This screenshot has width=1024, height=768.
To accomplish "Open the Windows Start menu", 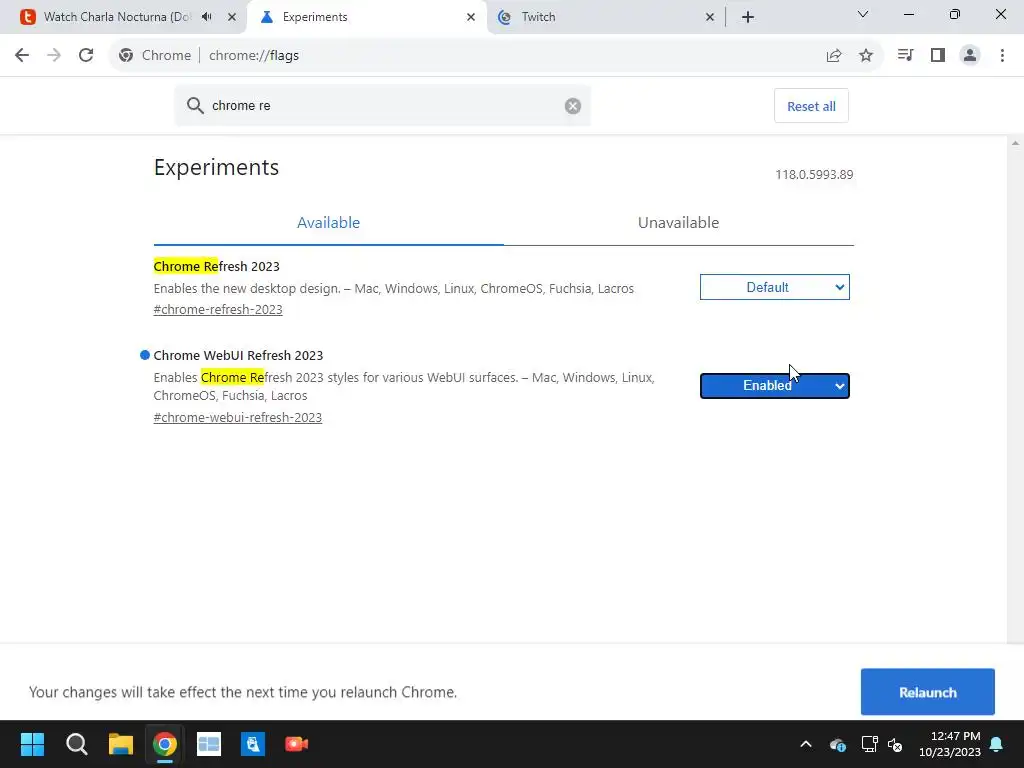I will pos(32,744).
